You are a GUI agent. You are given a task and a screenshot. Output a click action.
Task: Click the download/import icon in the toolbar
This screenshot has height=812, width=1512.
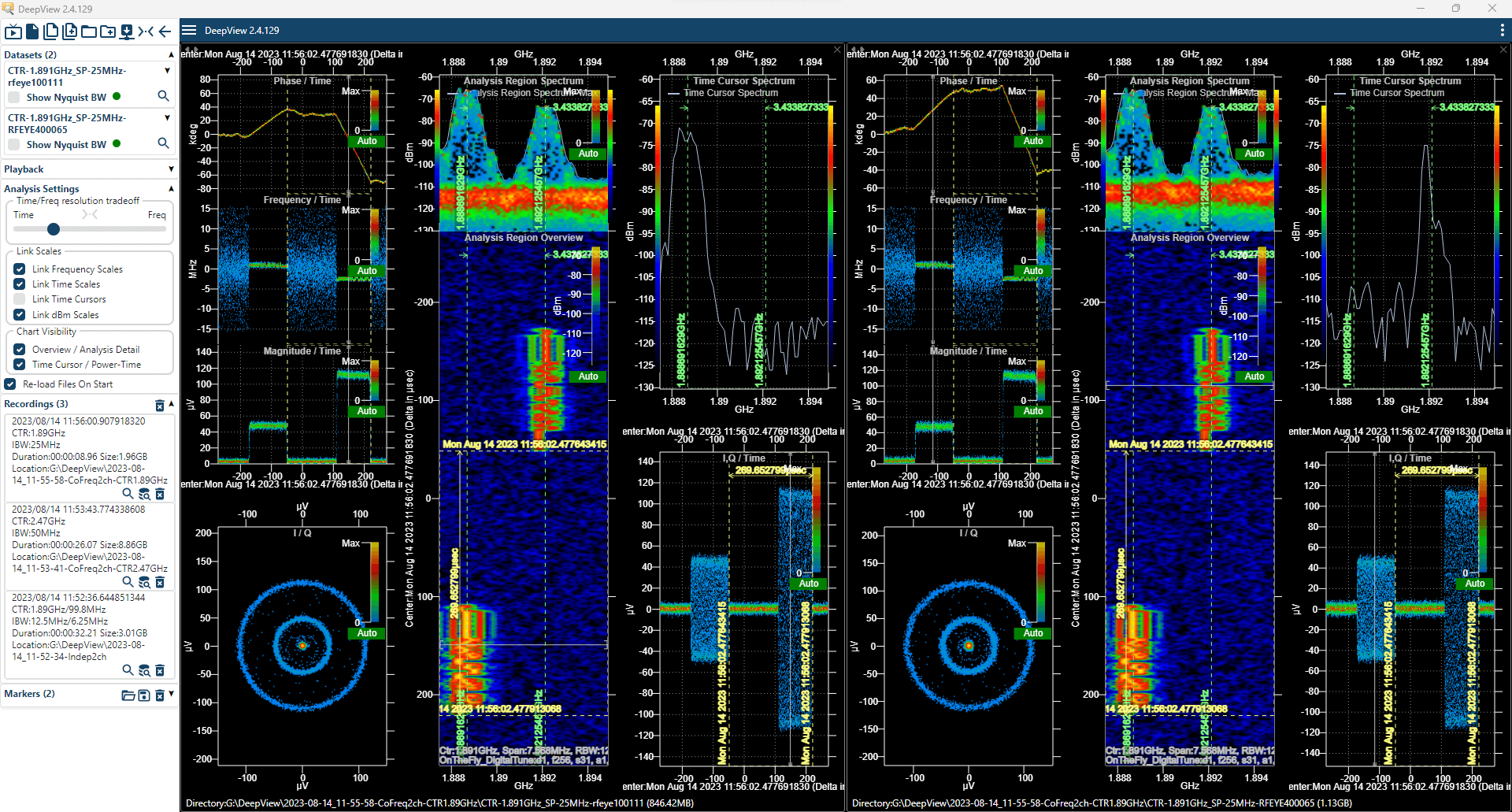tap(127, 32)
